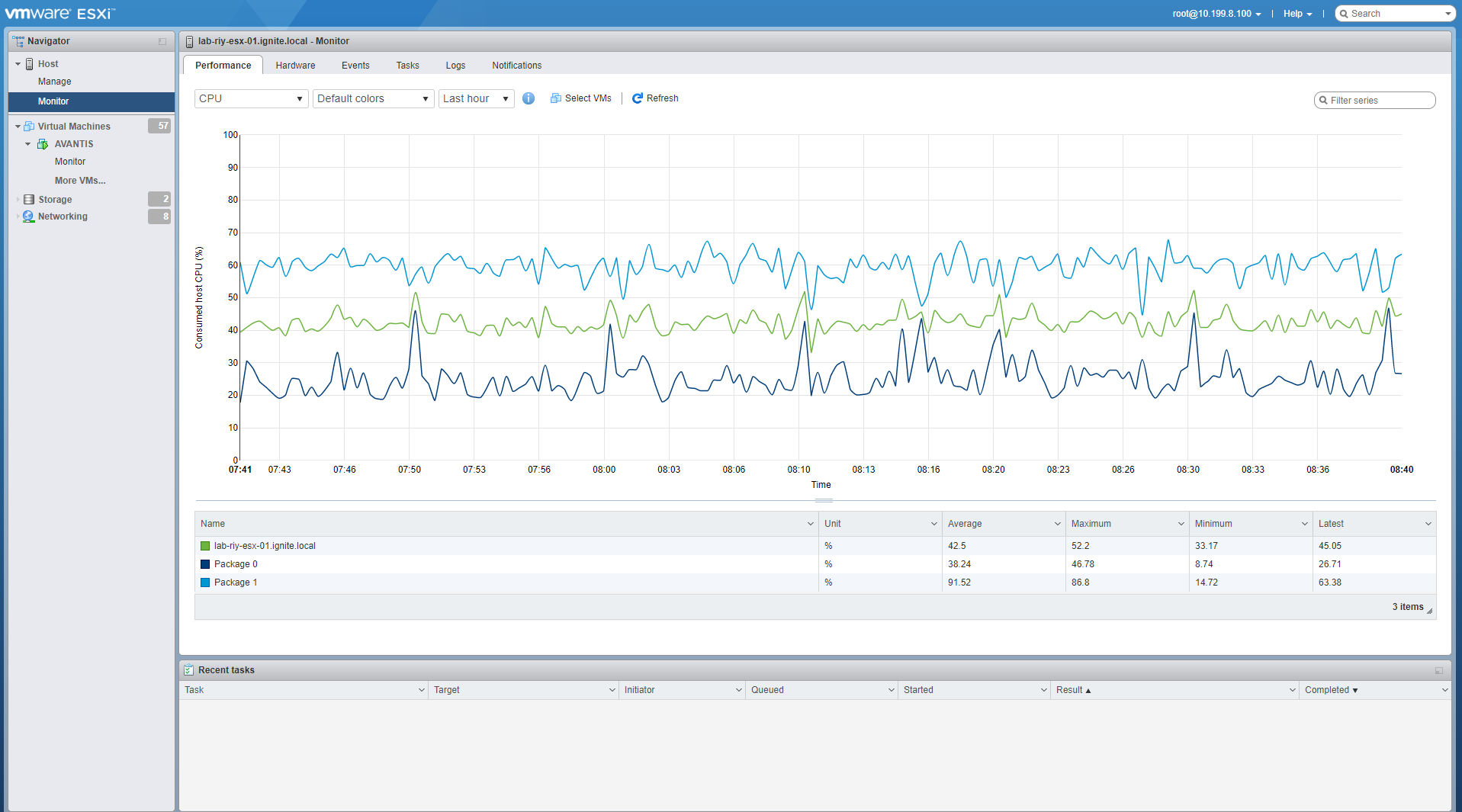Click the info icon beside the time range
Screen dimensions: 1462x812
[x=529, y=98]
